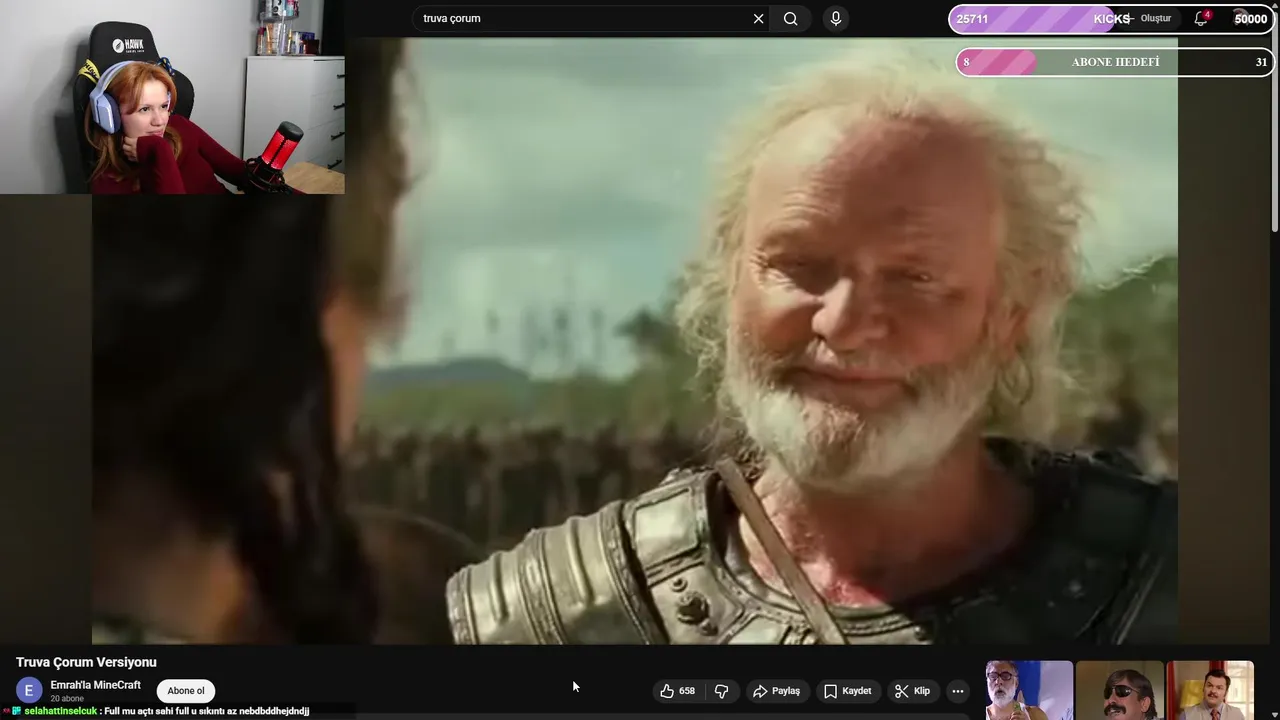Screen dimensions: 1280x720
Task: Open the Emrah'la MineCraft channel name
Action: click(95, 685)
